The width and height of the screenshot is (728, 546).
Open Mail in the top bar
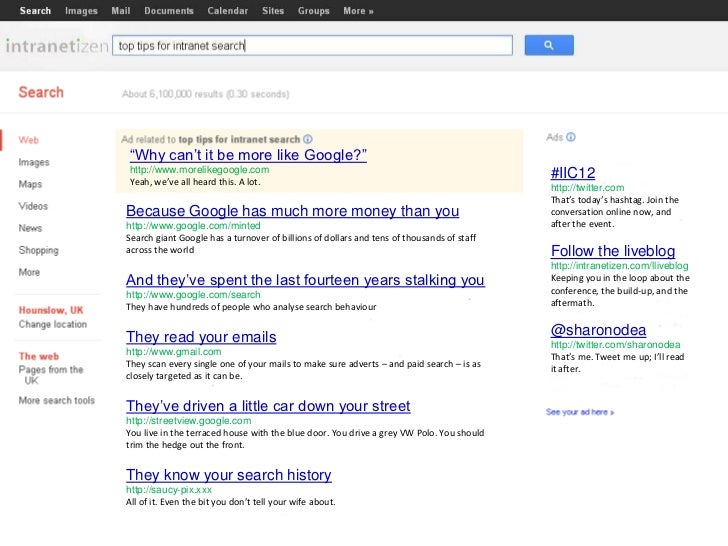(x=121, y=11)
